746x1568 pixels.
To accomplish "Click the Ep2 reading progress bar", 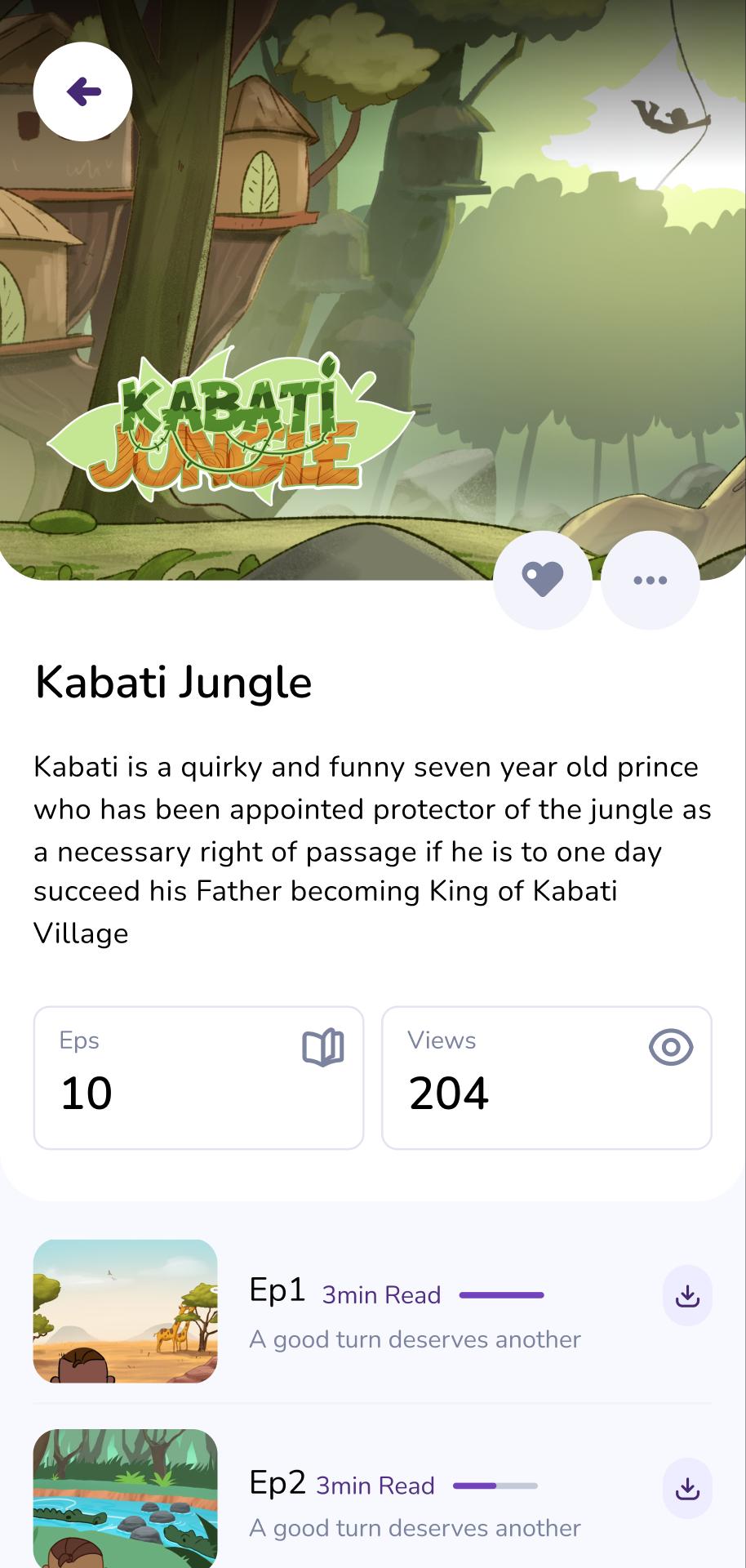I will [x=495, y=1486].
